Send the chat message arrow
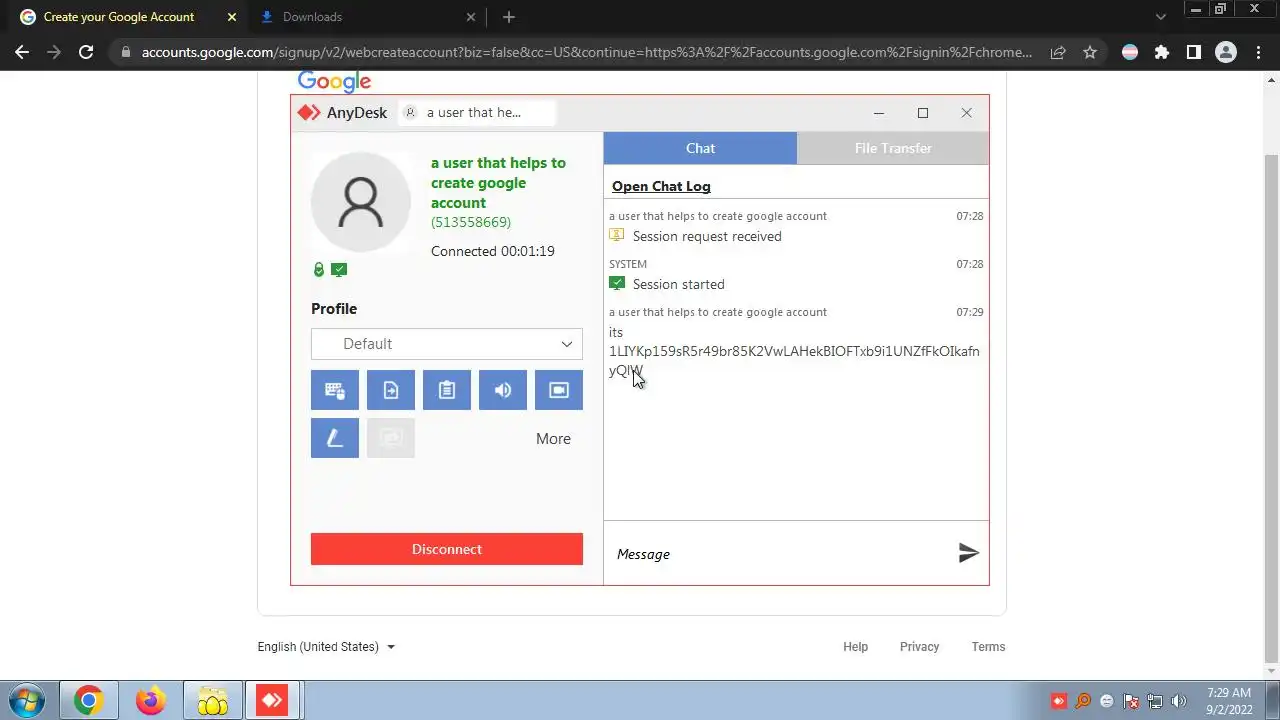The image size is (1280, 720). coord(968,553)
